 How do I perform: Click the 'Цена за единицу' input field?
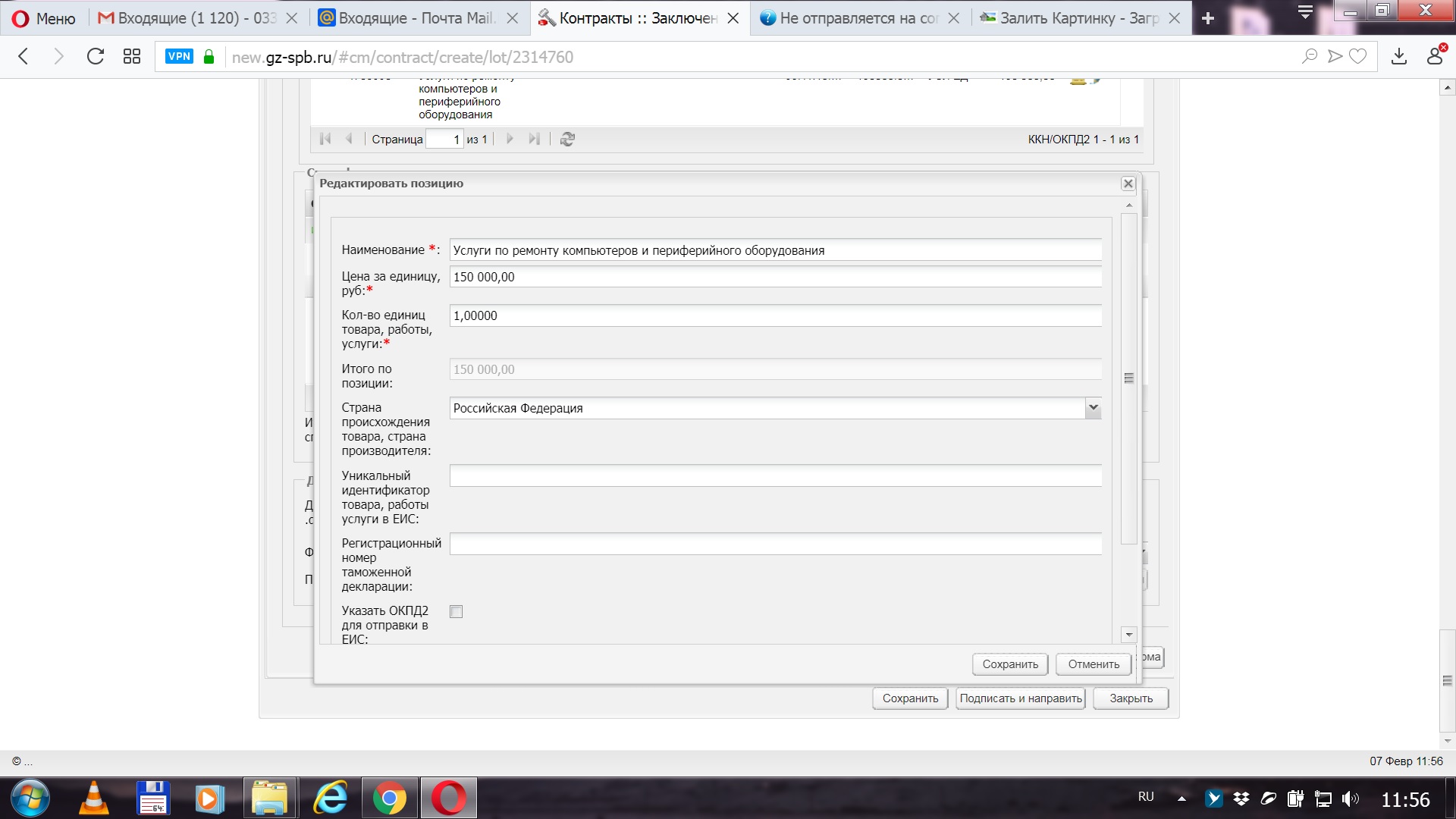pyautogui.click(x=775, y=277)
